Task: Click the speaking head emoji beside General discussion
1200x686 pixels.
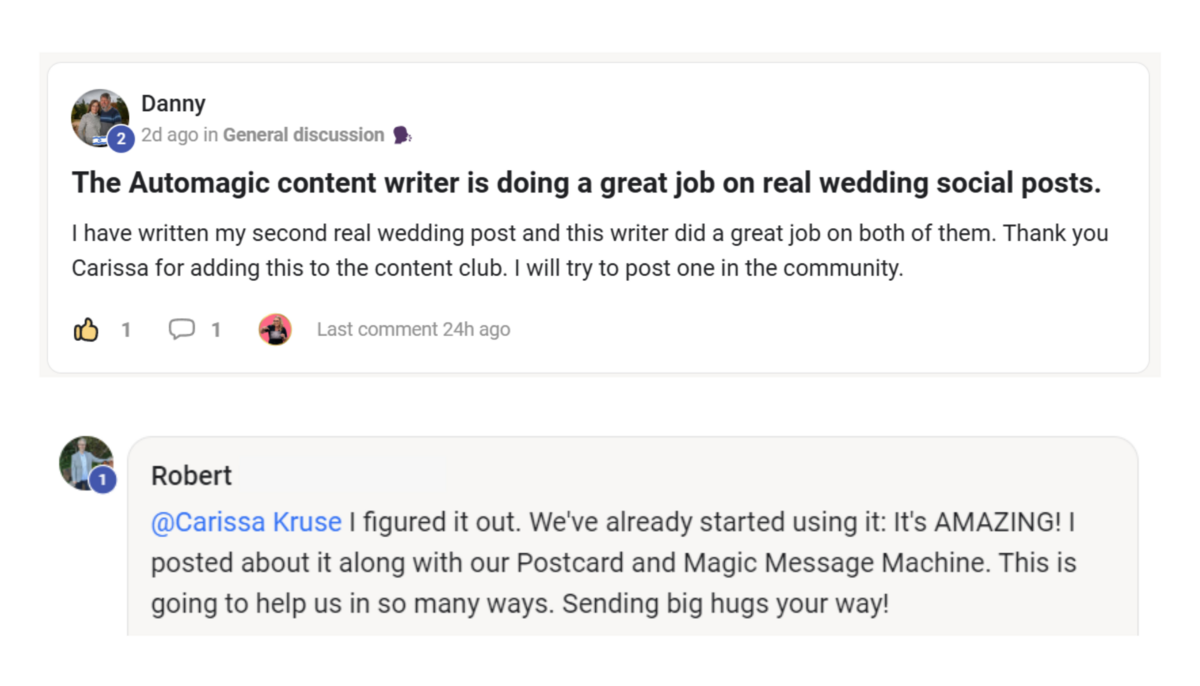Action: coord(402,135)
